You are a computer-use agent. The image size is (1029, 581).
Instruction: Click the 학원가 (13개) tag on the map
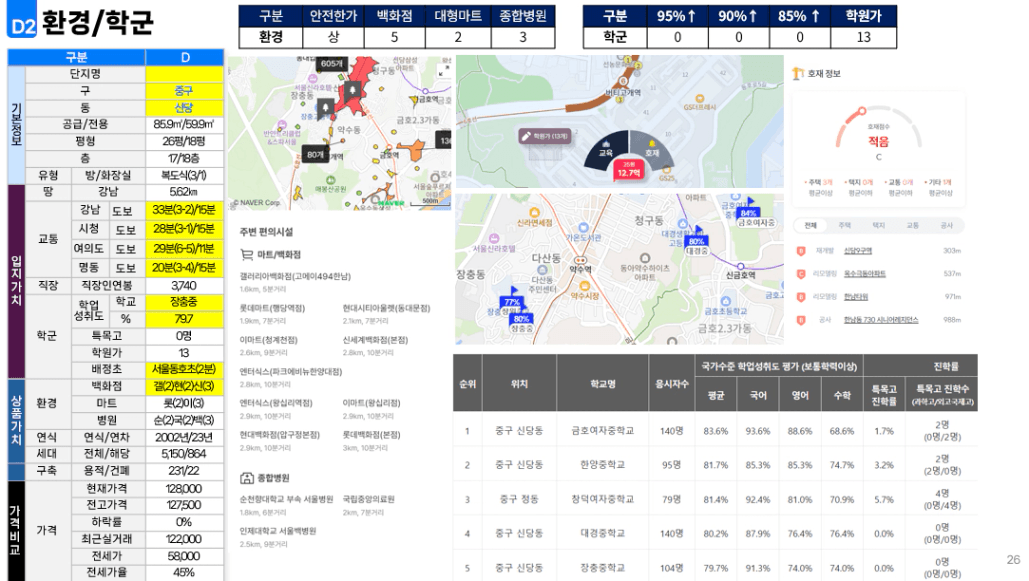(x=545, y=136)
